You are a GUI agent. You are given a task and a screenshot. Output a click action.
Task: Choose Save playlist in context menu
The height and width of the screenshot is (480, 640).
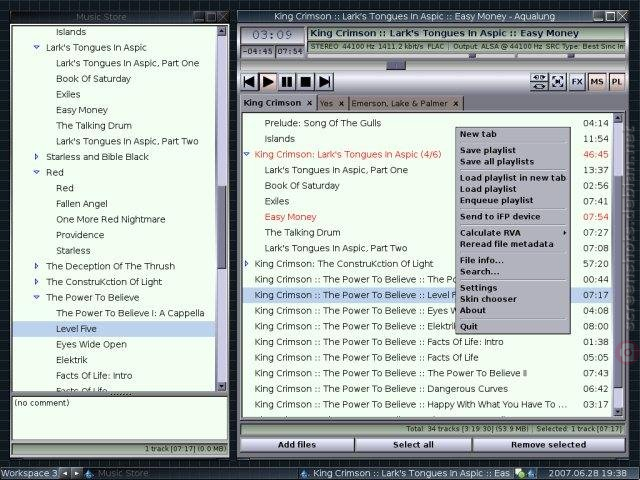click(x=488, y=150)
